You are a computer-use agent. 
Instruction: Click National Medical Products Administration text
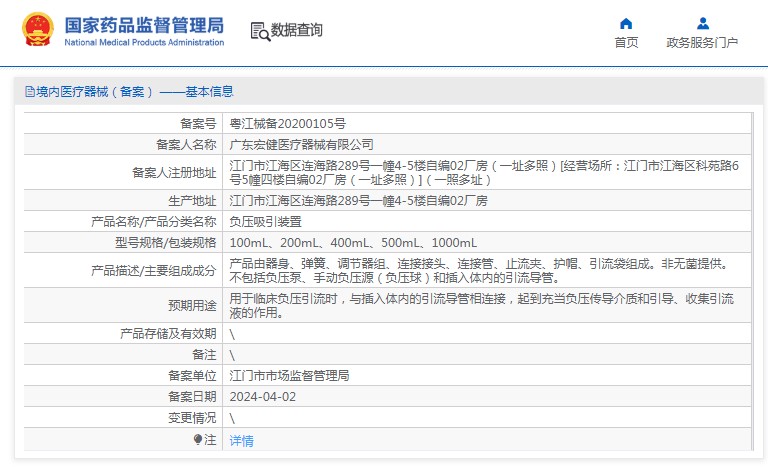pos(144,43)
